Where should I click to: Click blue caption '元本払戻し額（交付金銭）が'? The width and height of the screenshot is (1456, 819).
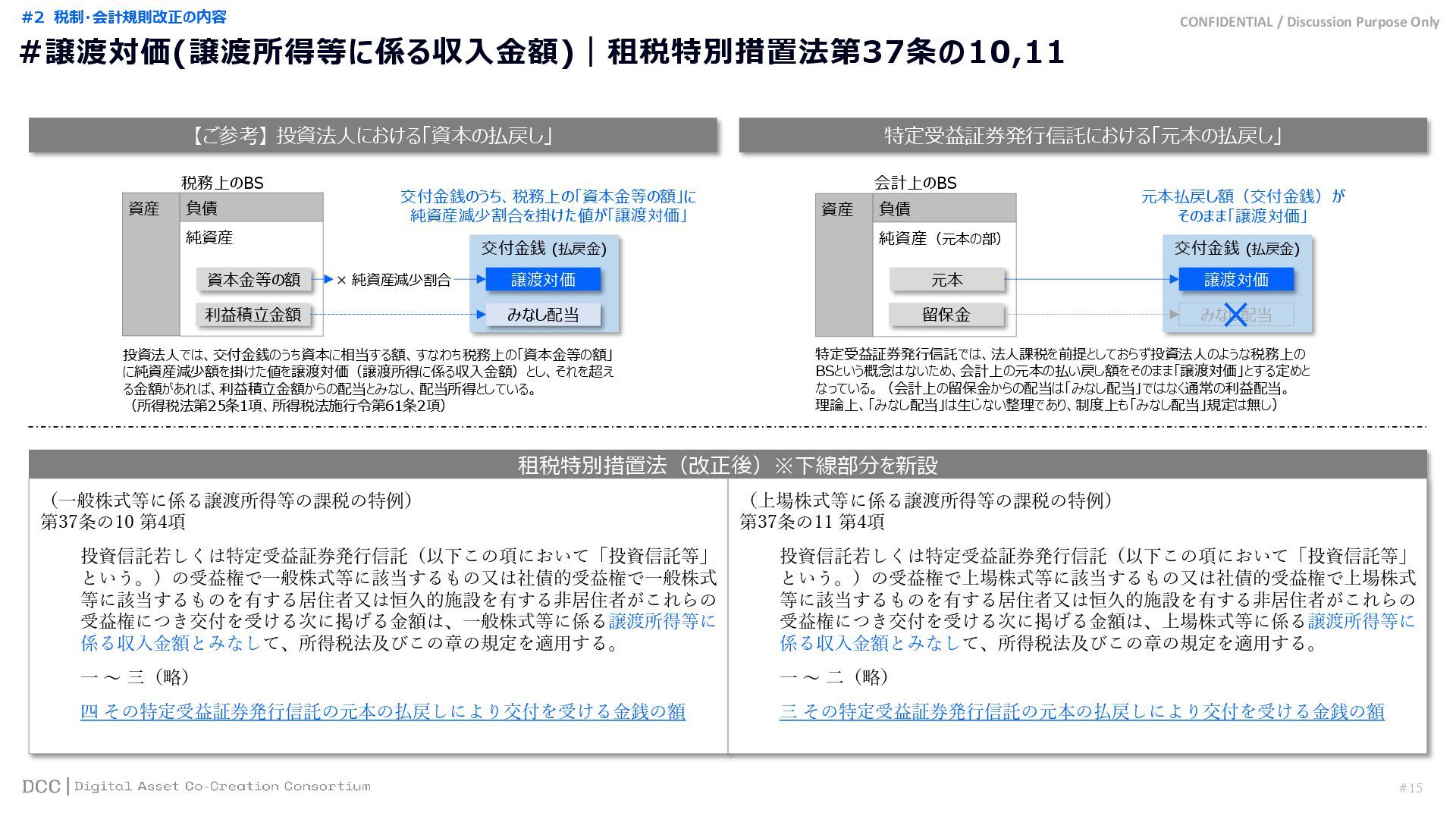pos(1243,196)
